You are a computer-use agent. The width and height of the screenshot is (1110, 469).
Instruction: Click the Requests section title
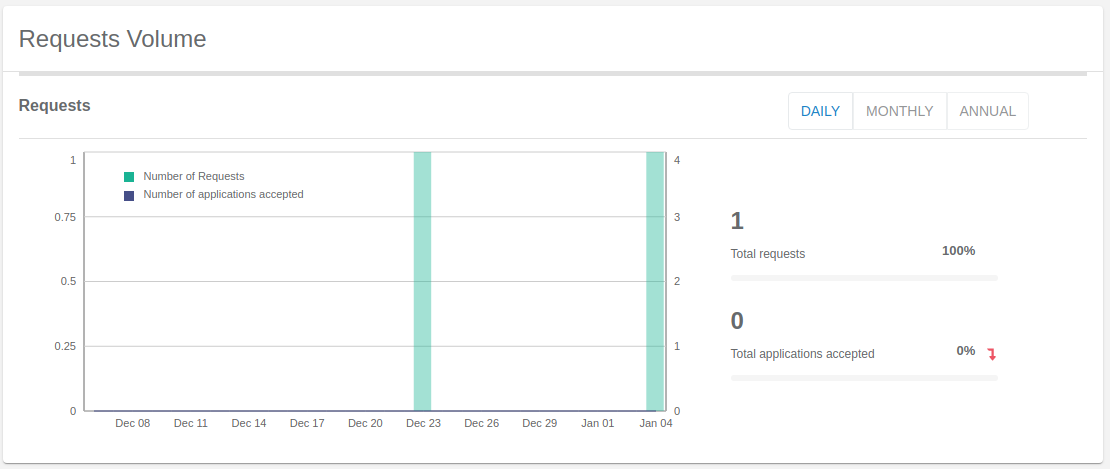[x=55, y=105]
